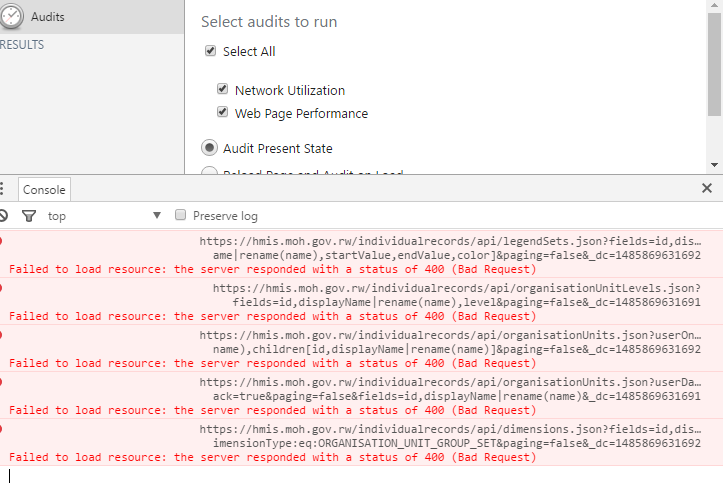Disable the Web Page Performance audit checkbox
Image resolution: width=723 pixels, height=496 pixels.
223,113
